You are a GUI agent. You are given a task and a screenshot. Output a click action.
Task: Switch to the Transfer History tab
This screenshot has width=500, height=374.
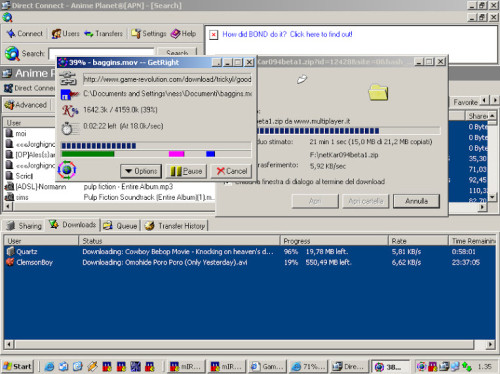tap(175, 226)
